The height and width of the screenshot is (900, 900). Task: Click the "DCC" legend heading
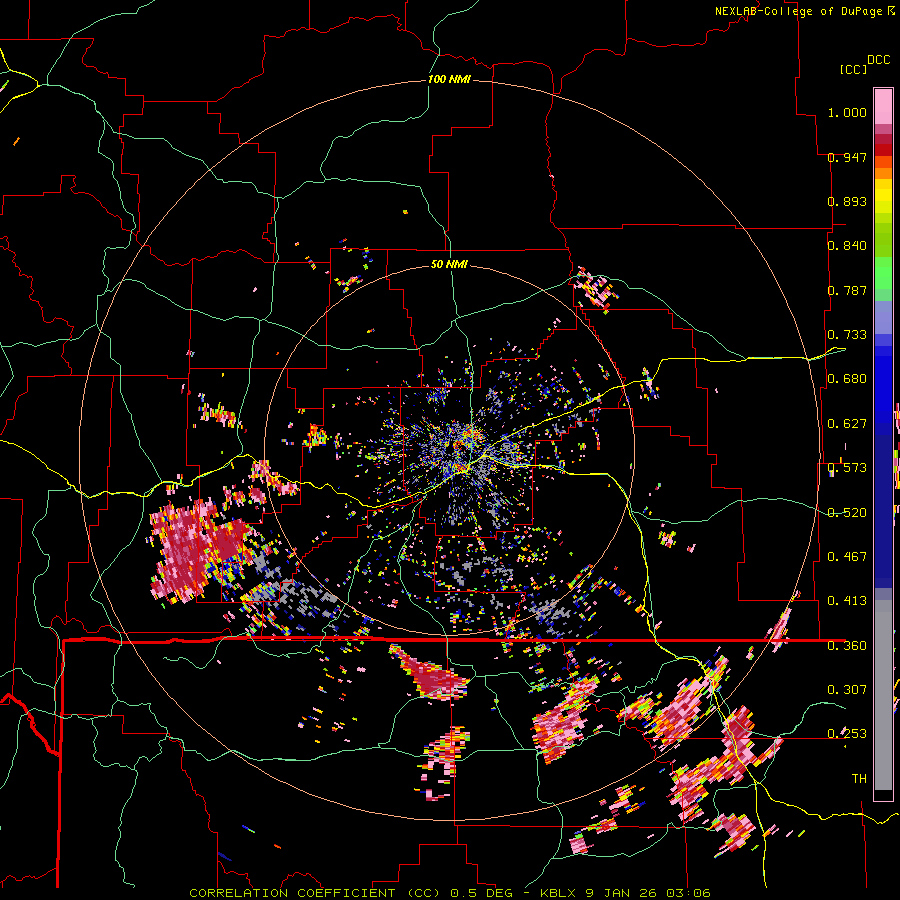[x=878, y=60]
